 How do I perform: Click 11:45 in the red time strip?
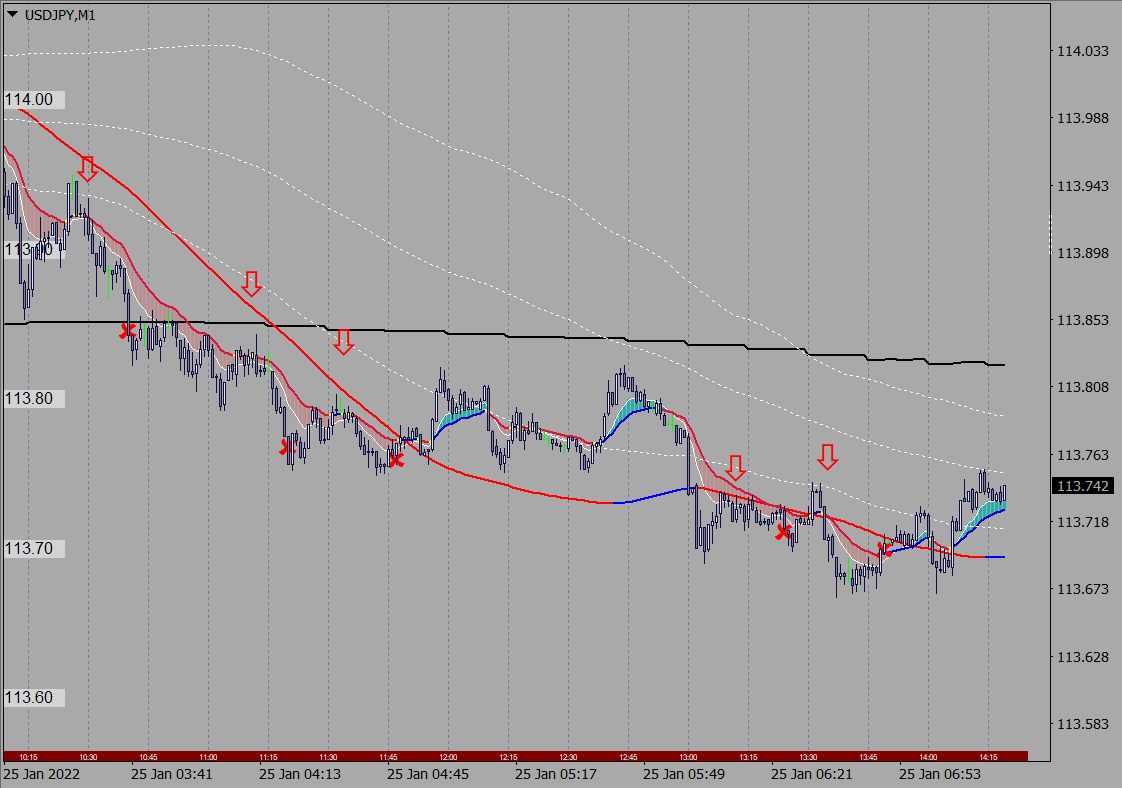pyautogui.click(x=389, y=757)
